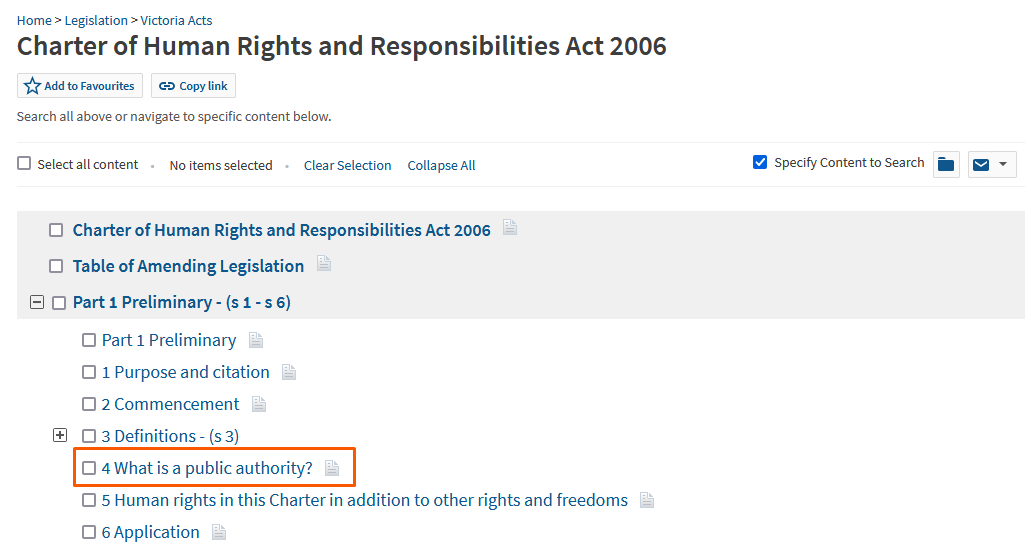Click the folder icon next to Specify Content
Screen dimensions: 1031x552
946,165
